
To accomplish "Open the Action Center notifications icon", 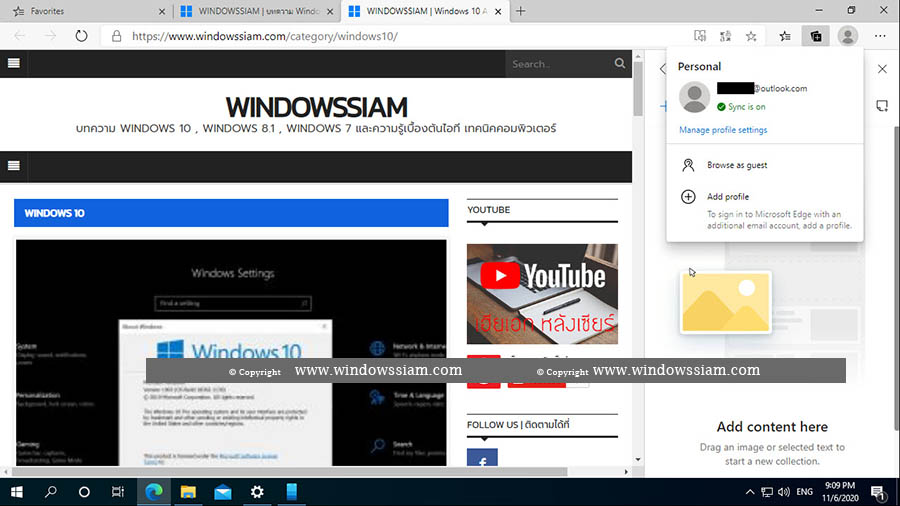I will (878, 492).
